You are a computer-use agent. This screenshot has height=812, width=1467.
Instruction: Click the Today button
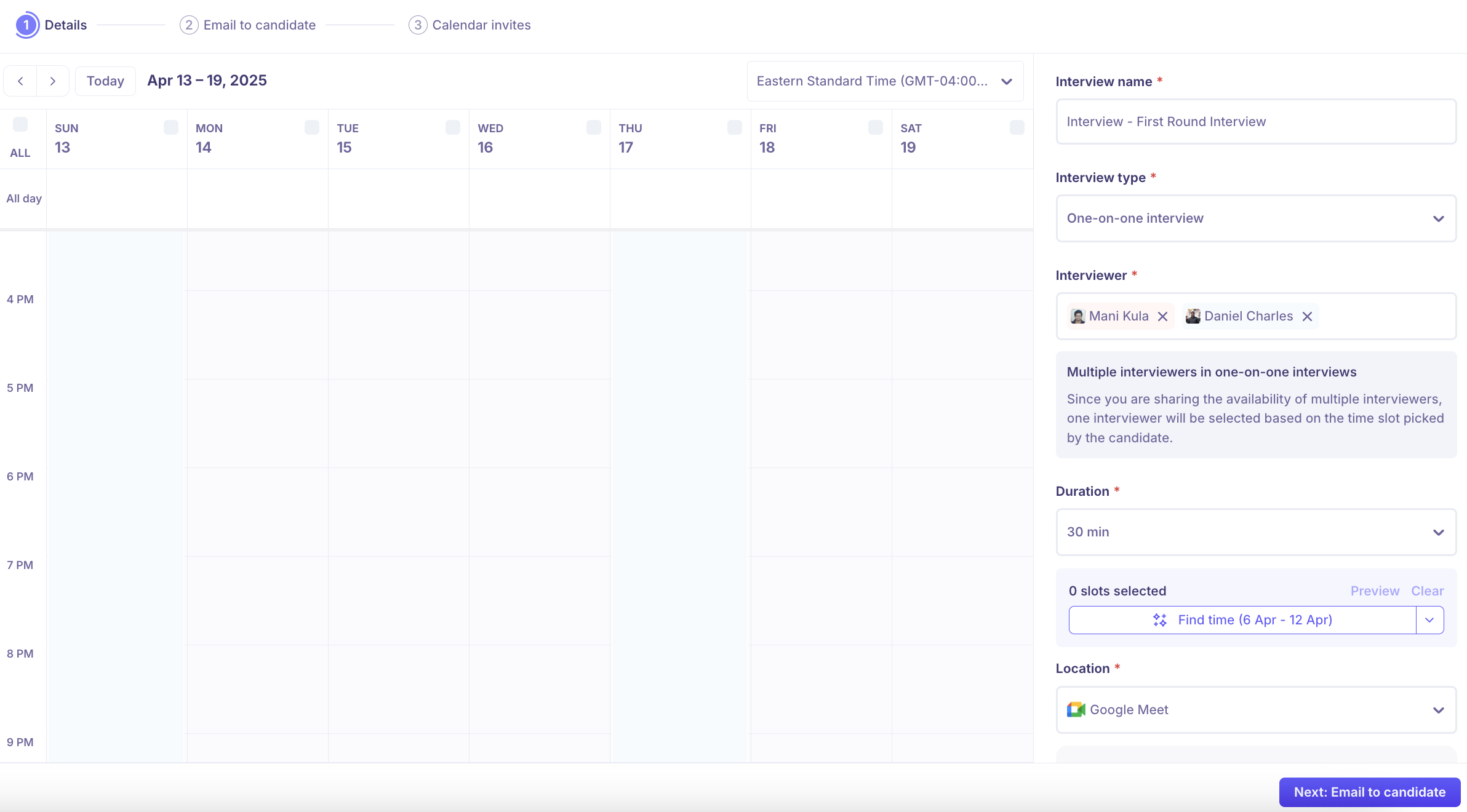105,81
